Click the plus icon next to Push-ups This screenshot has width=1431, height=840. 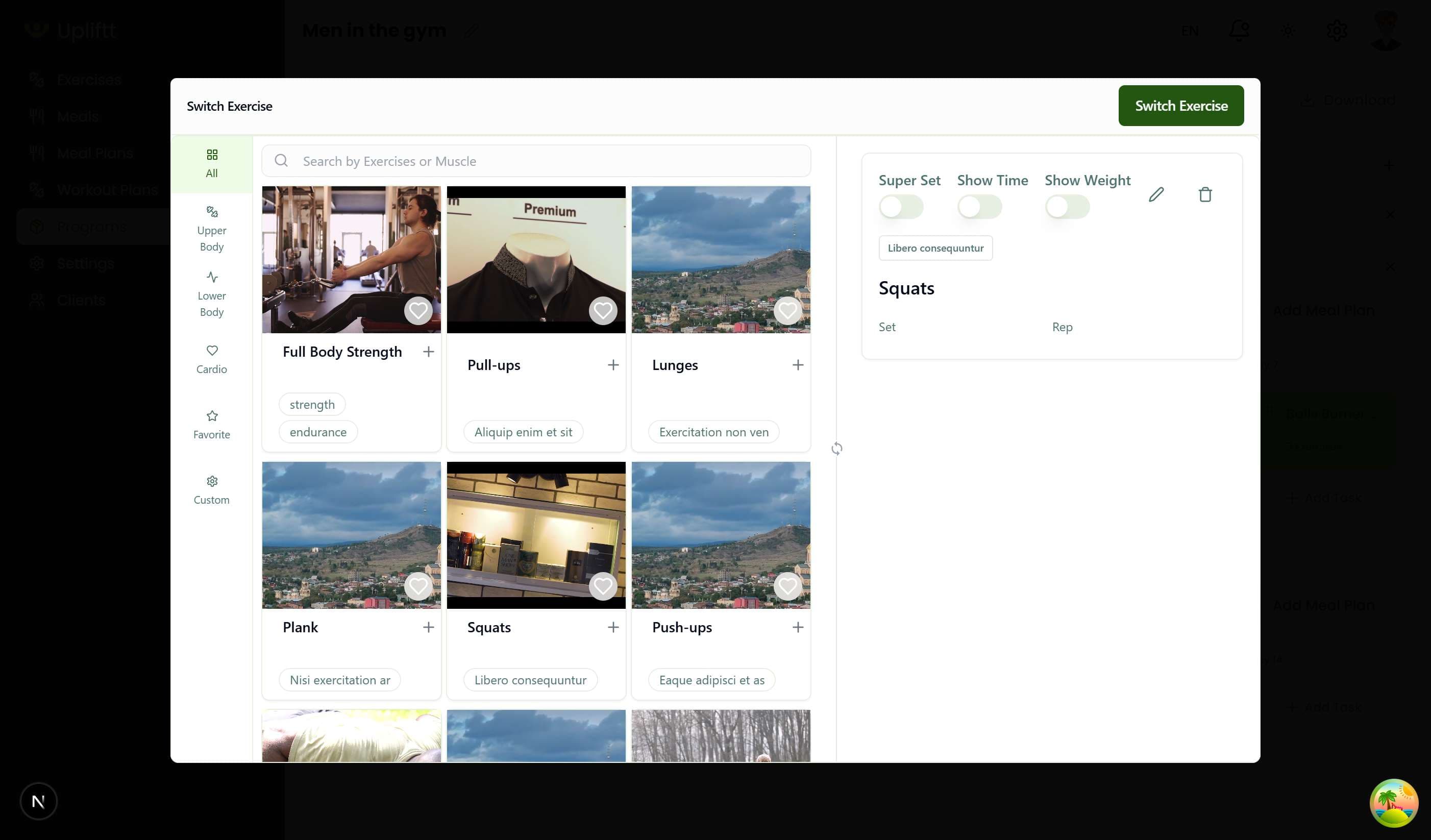tap(797, 627)
